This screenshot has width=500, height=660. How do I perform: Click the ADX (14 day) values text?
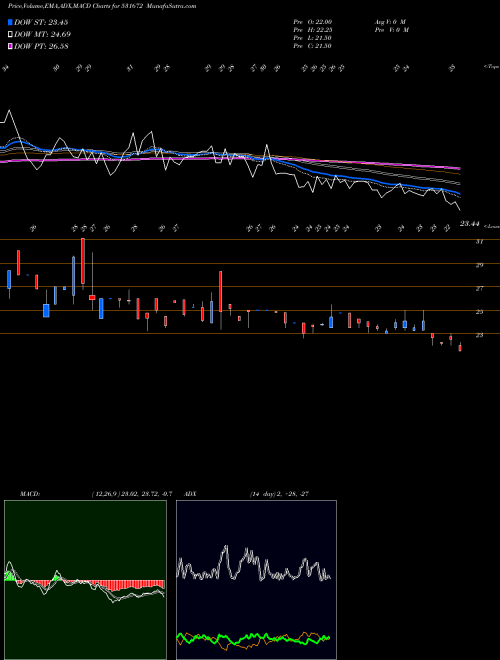pyautogui.click(x=279, y=494)
